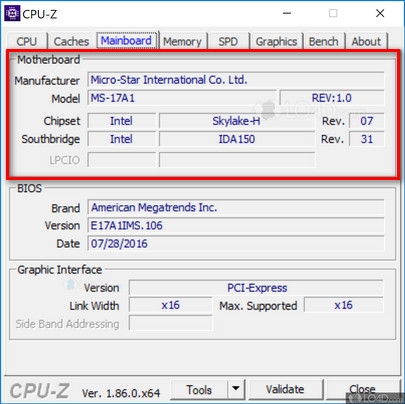Screen dimensions: 405x404
Task: Close the window with the X button
Action: coord(380,13)
